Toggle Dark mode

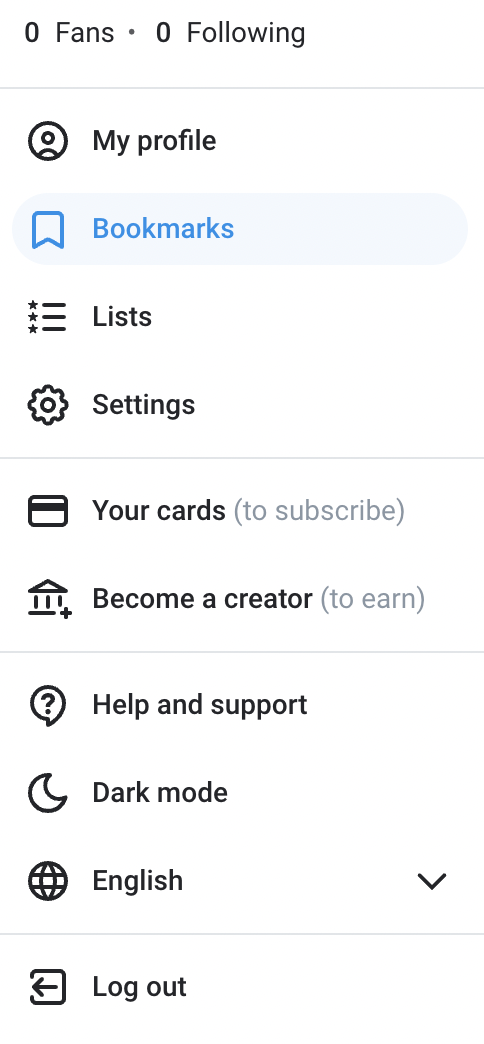tap(242, 793)
